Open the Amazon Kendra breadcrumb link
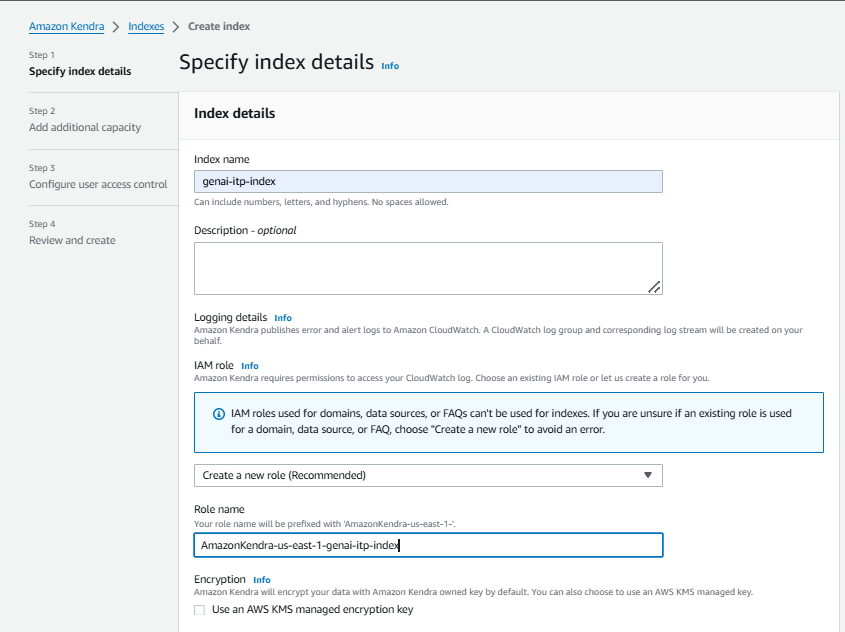This screenshot has height=632, width=845. point(66,26)
